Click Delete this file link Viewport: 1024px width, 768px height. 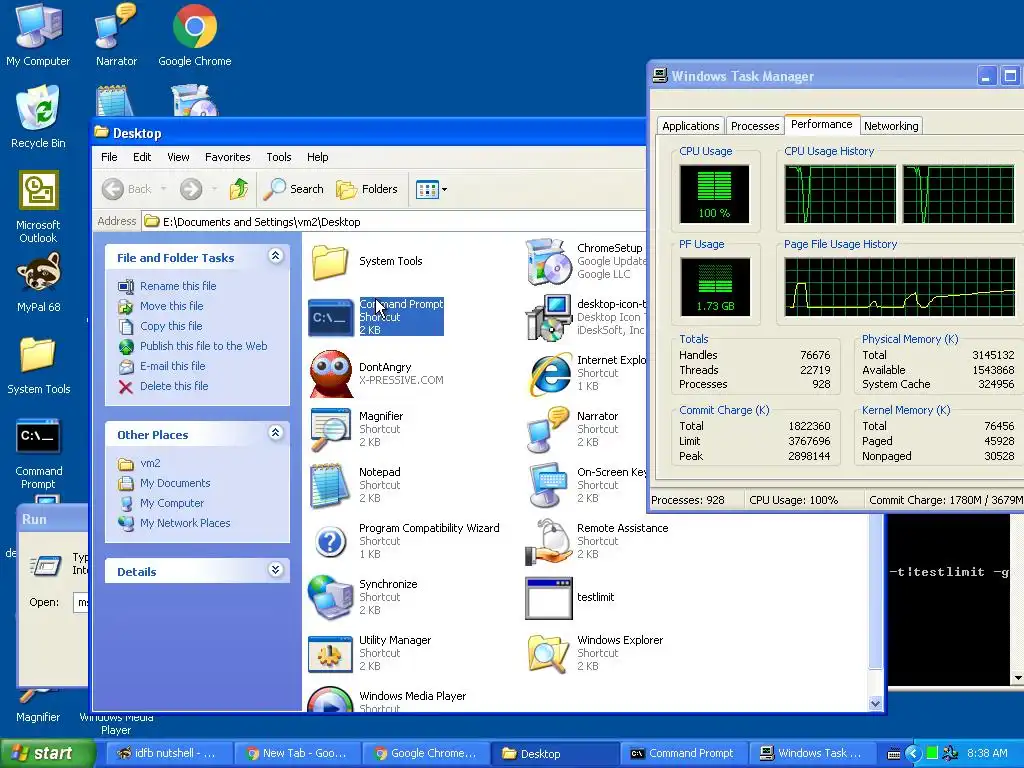(174, 386)
